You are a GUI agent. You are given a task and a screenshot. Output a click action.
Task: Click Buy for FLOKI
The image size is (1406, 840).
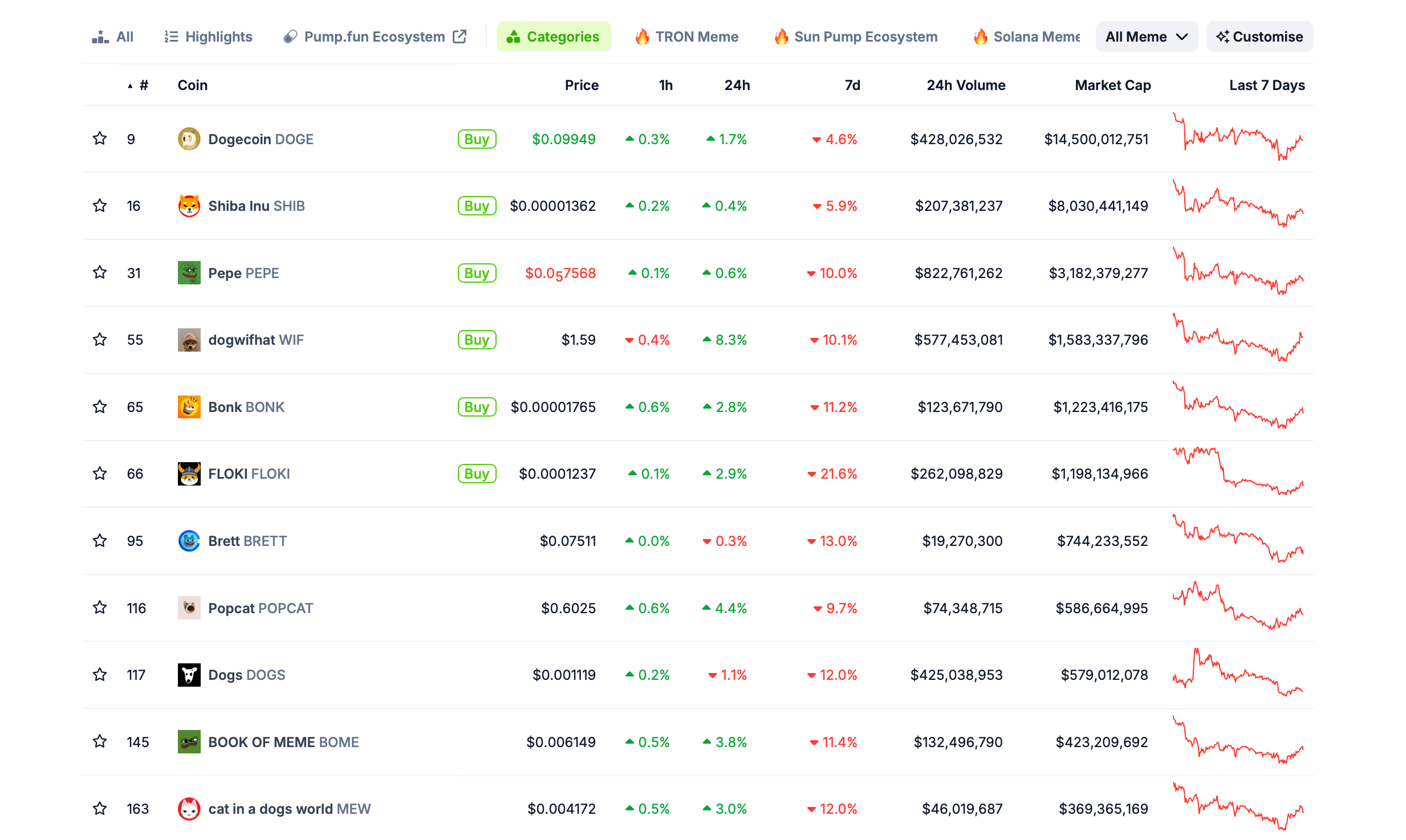pos(477,474)
